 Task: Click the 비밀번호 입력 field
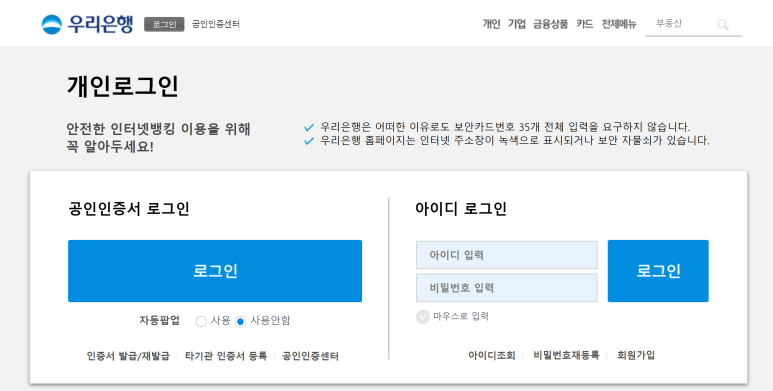(x=507, y=287)
